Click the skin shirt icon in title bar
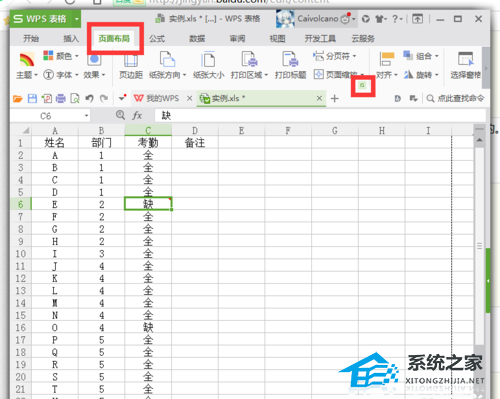 379,19
